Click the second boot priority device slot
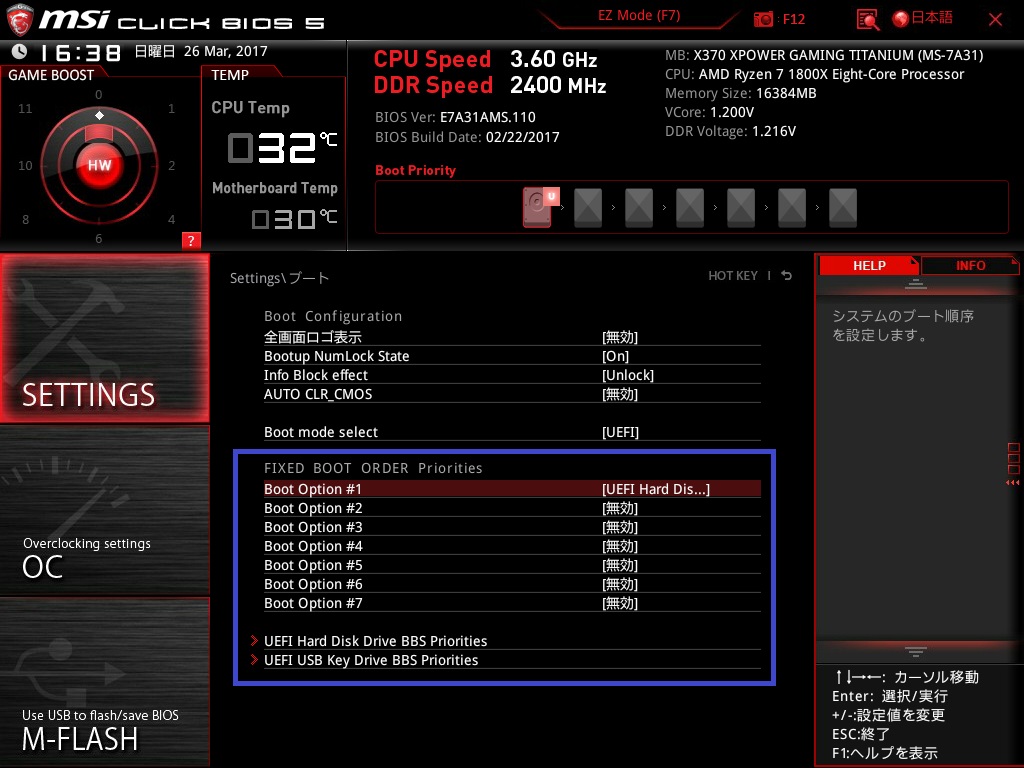 (x=588, y=208)
